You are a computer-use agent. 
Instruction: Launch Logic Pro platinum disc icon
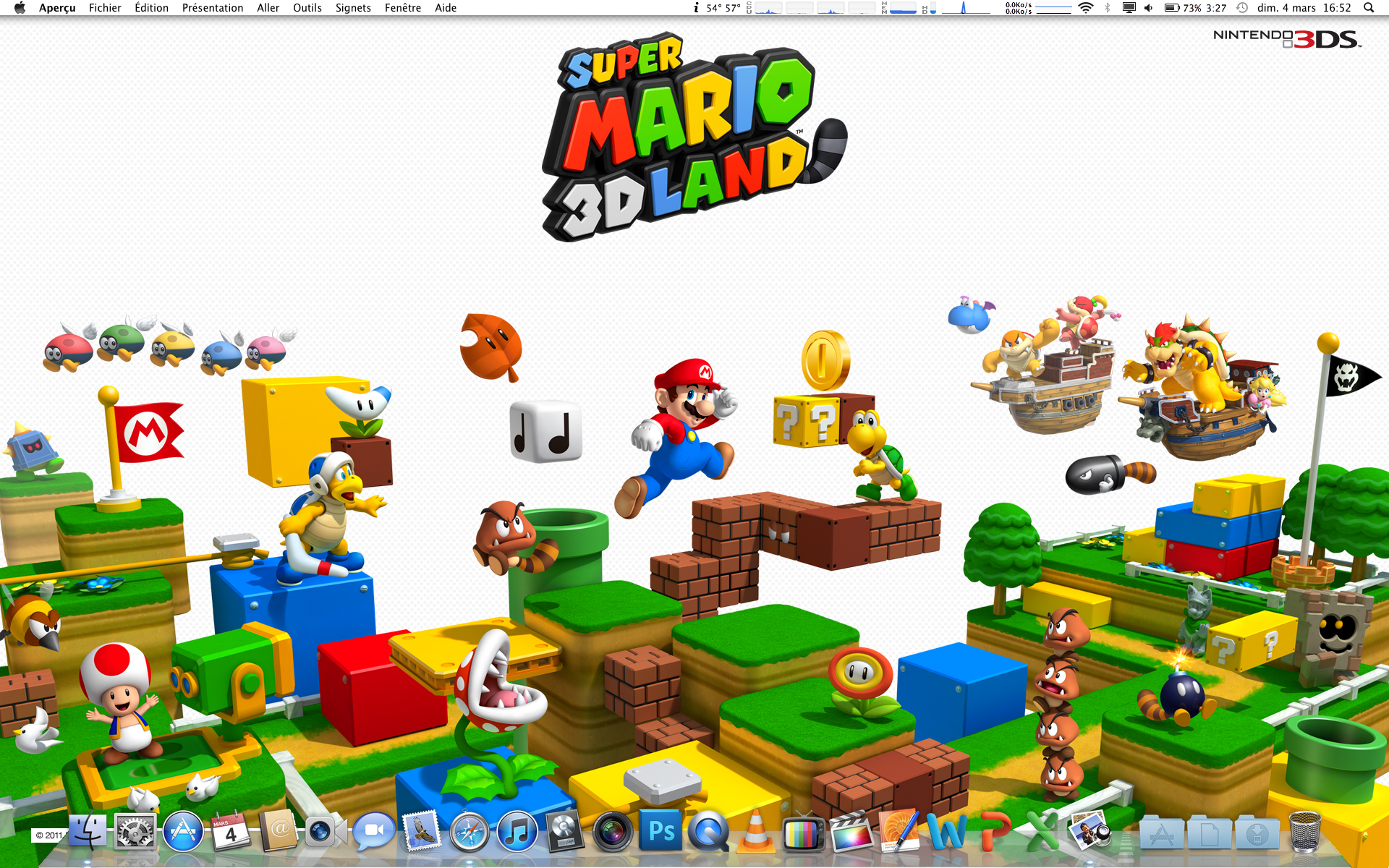[x=565, y=831]
